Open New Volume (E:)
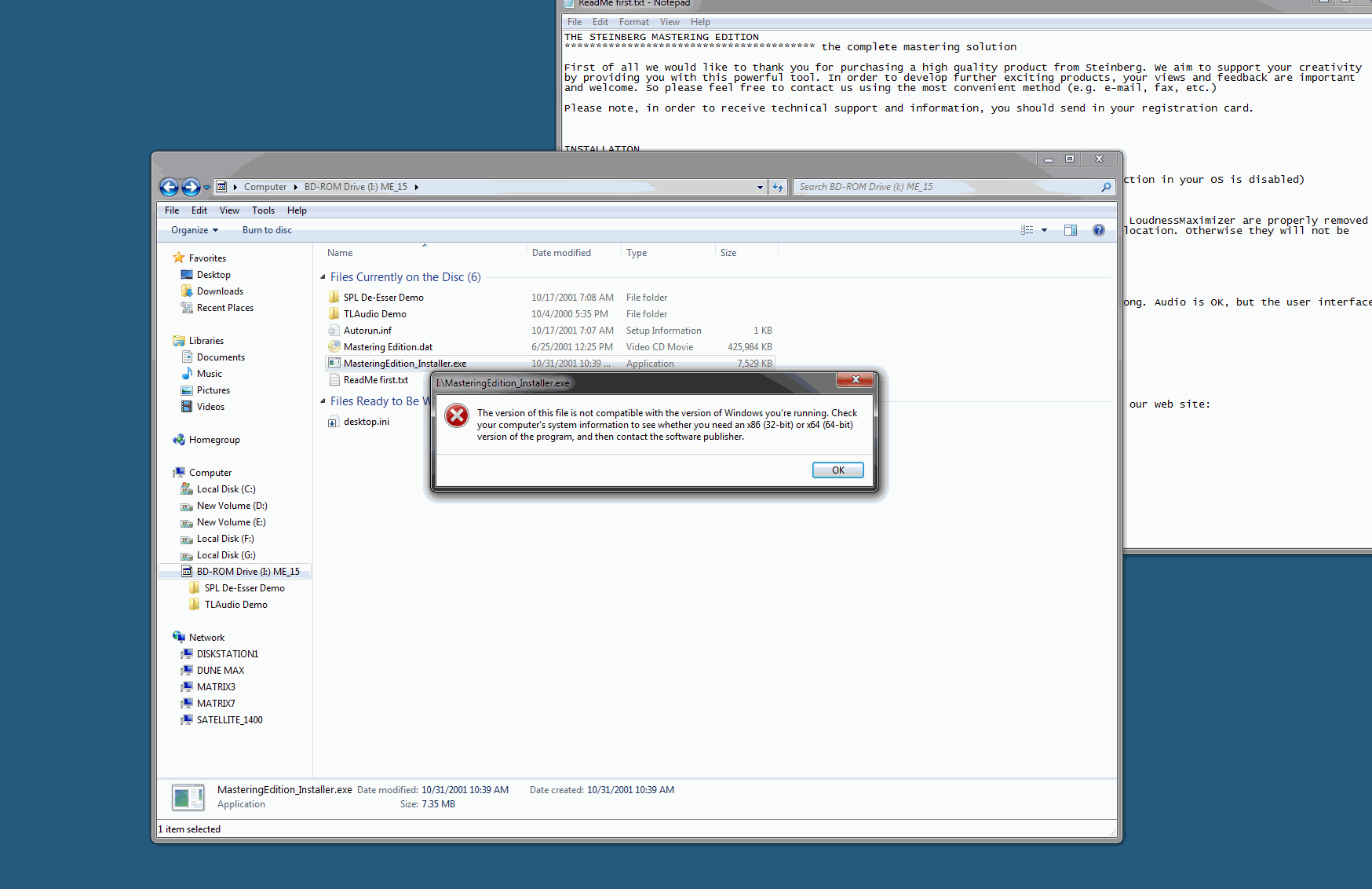 (x=224, y=522)
